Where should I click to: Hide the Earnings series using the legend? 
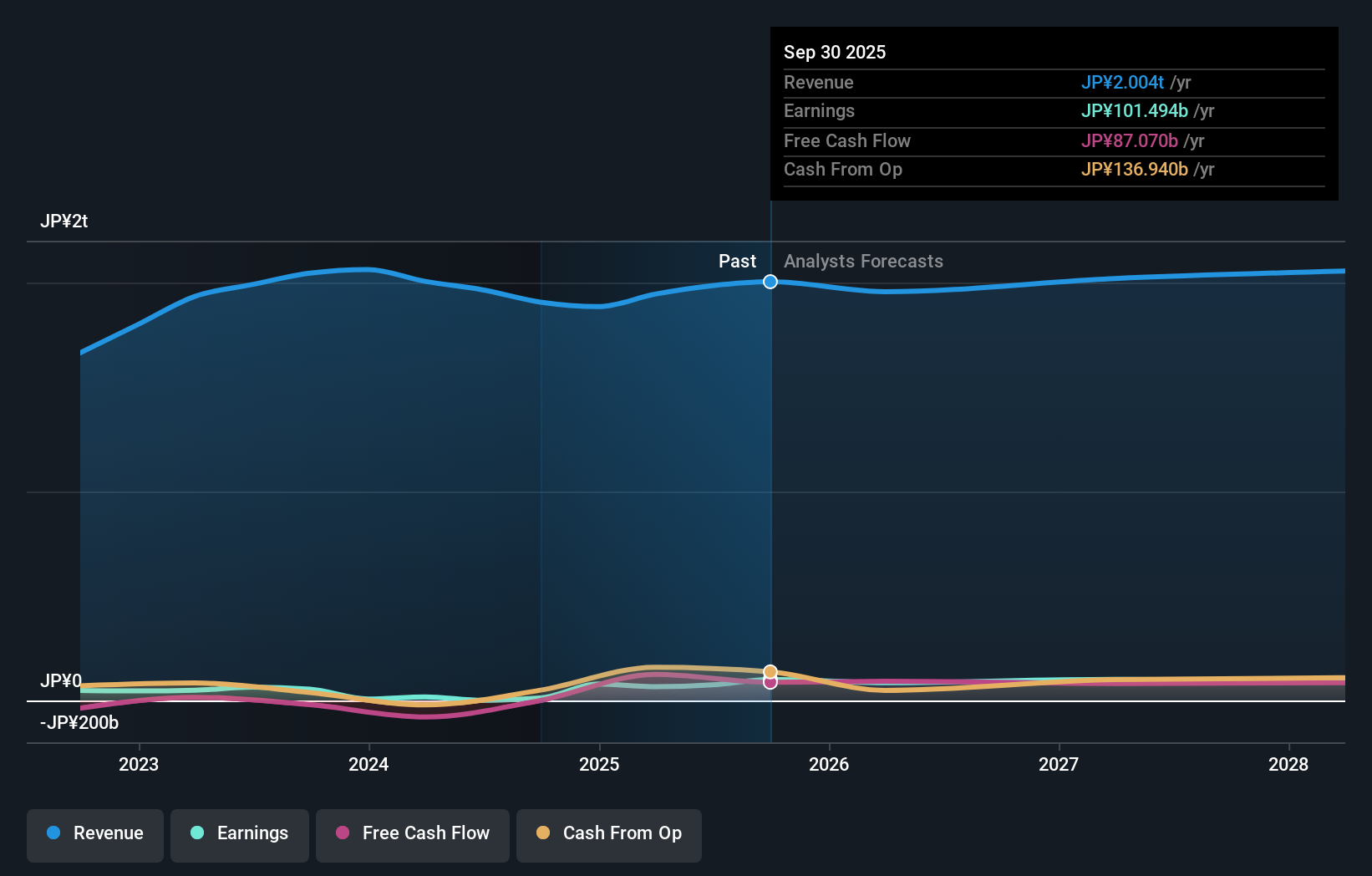240,835
